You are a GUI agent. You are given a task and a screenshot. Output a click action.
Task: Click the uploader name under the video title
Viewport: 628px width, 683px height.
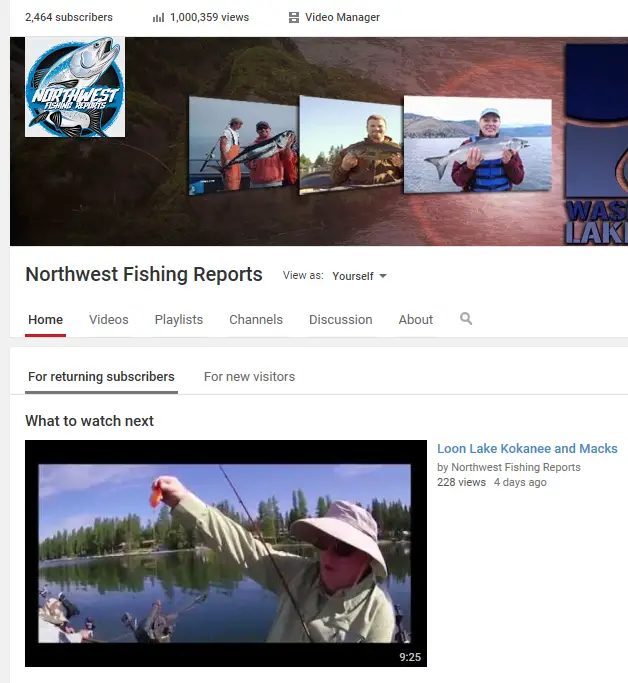(515, 467)
